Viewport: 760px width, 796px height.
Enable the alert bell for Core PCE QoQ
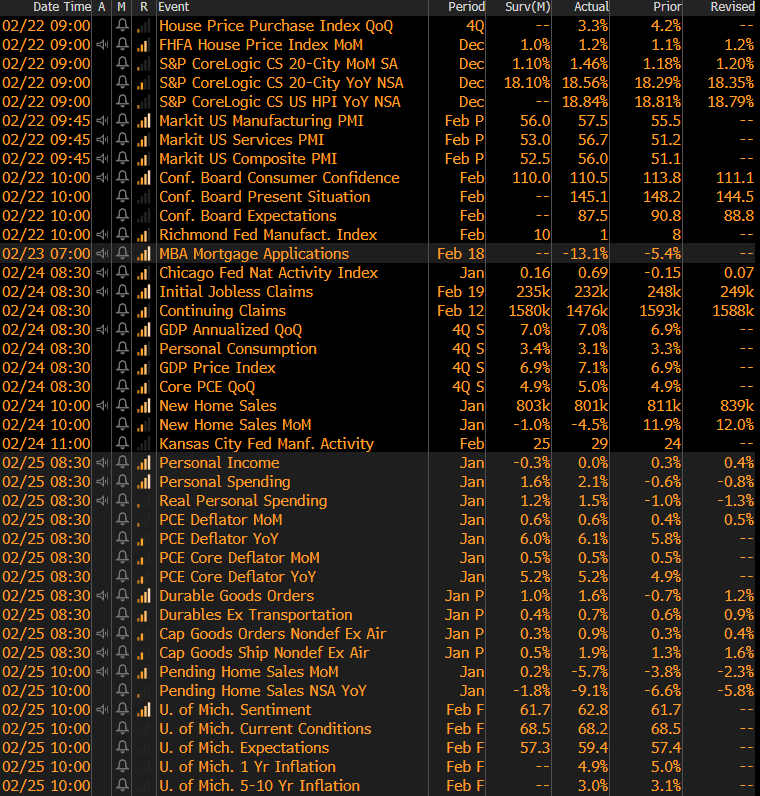[x=122, y=387]
